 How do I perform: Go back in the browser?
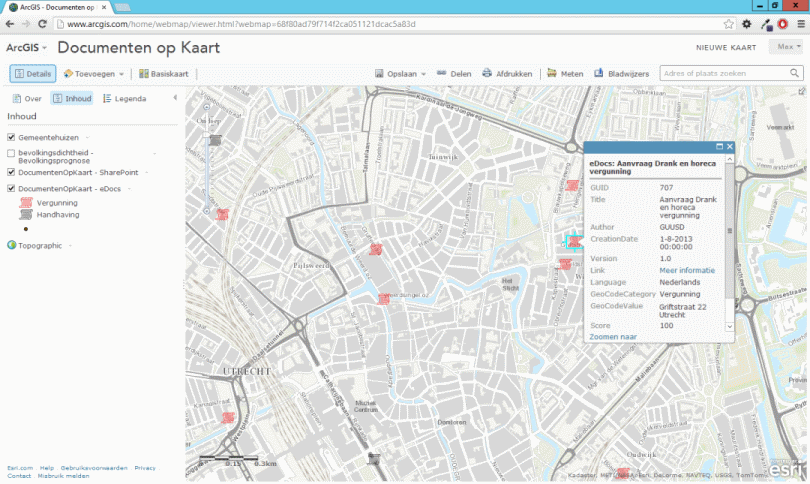tap(10, 24)
